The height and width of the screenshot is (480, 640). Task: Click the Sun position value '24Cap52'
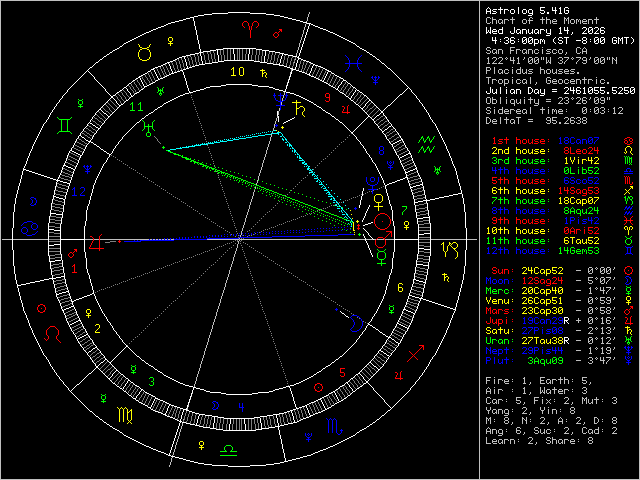(x=542, y=271)
